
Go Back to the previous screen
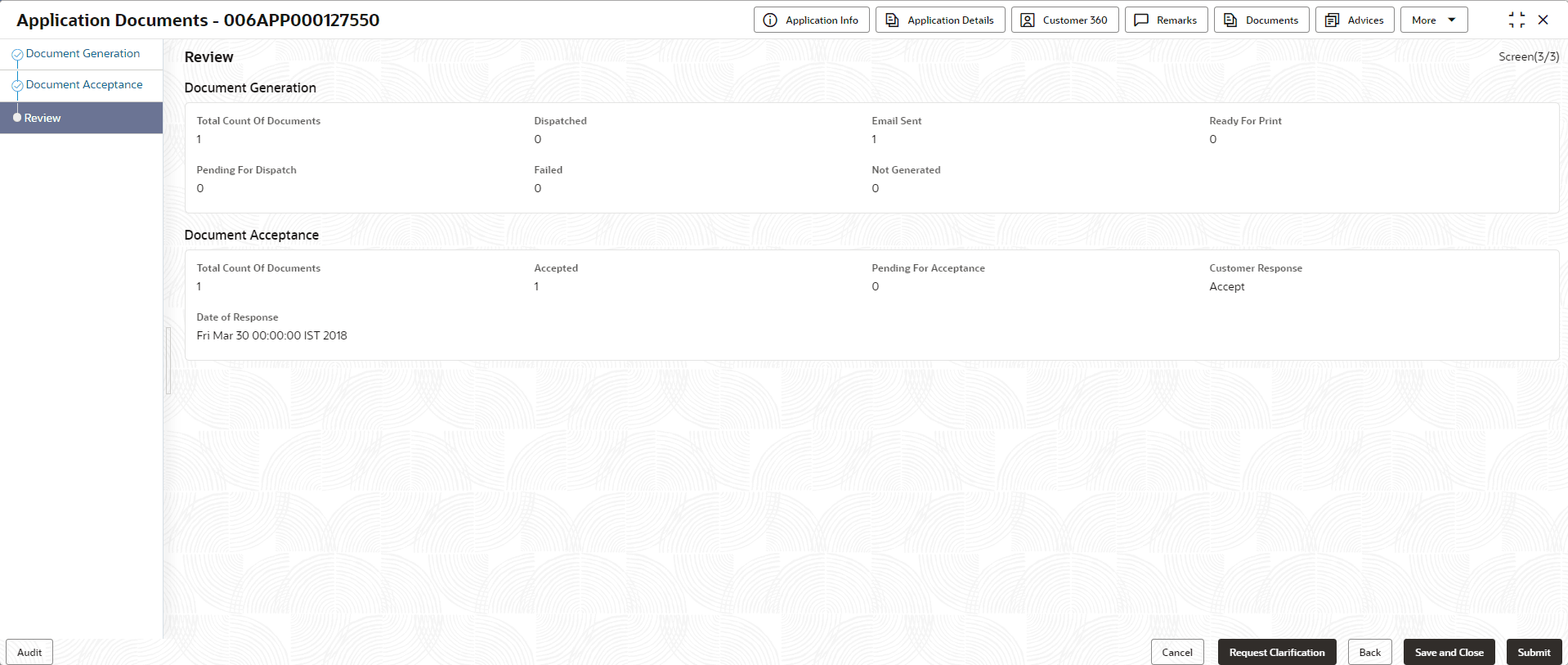[x=1370, y=652]
